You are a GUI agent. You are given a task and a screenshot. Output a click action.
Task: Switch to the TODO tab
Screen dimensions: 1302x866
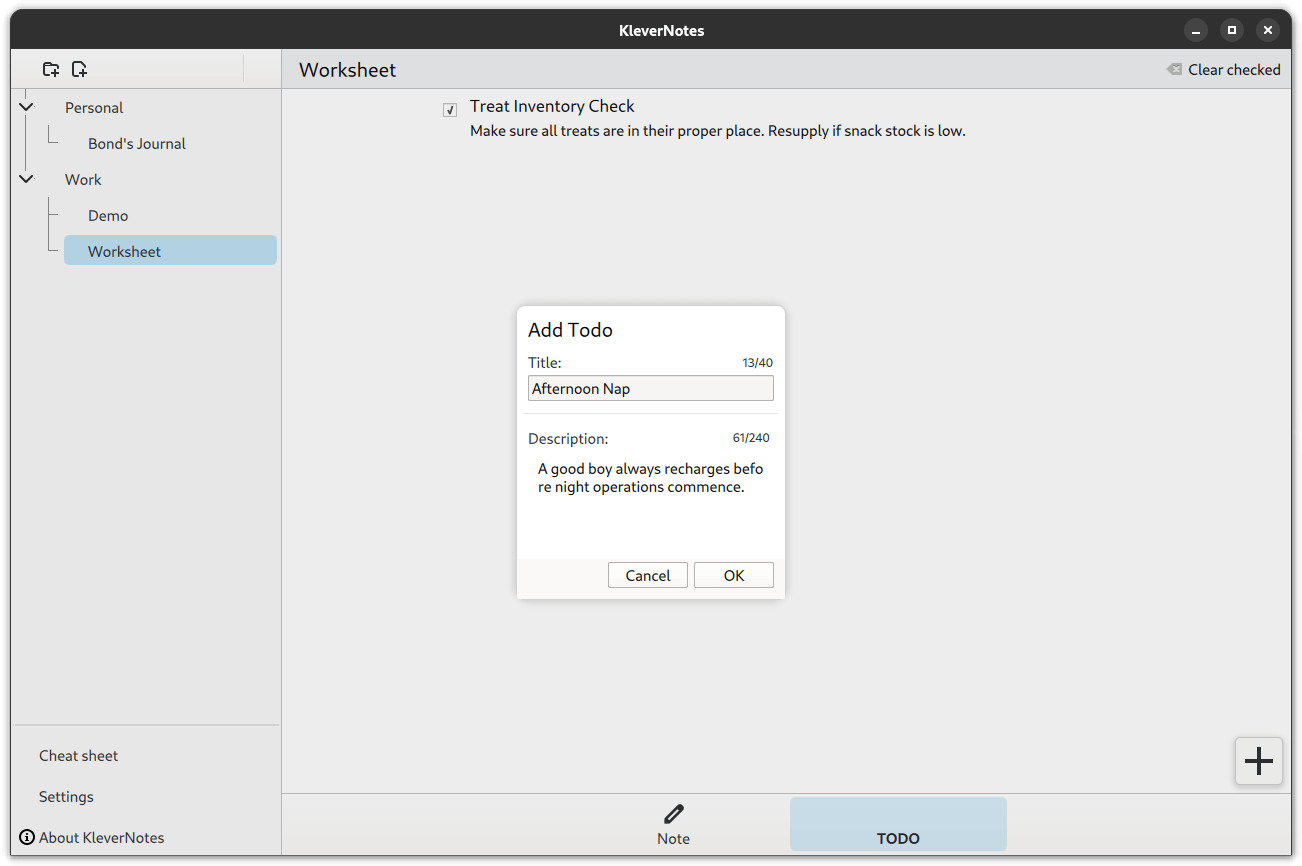[897, 825]
